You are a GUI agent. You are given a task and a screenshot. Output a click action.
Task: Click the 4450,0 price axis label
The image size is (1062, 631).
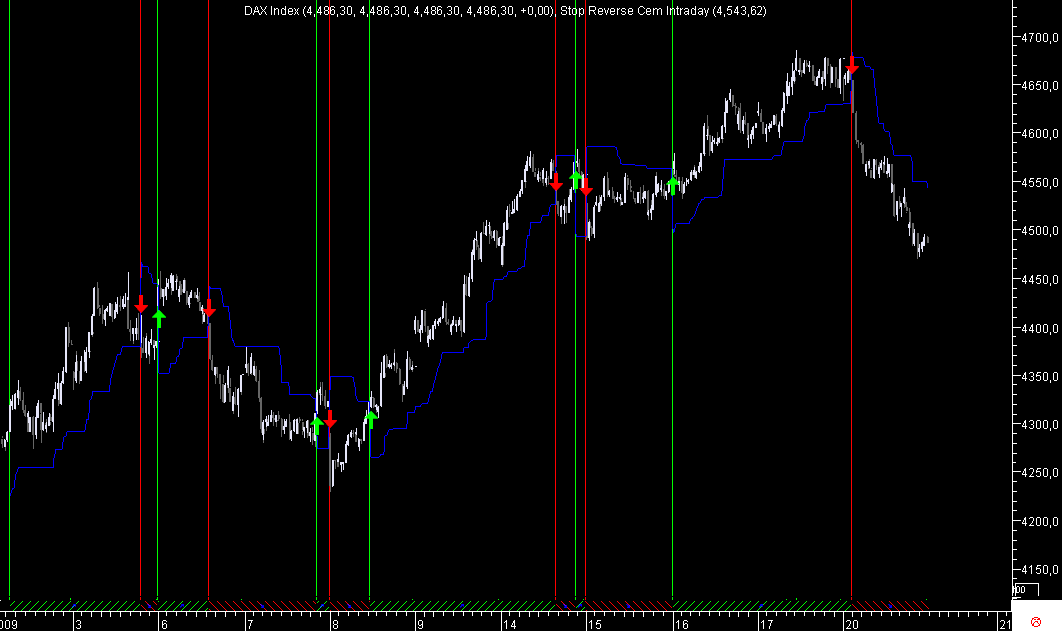coord(1039,280)
